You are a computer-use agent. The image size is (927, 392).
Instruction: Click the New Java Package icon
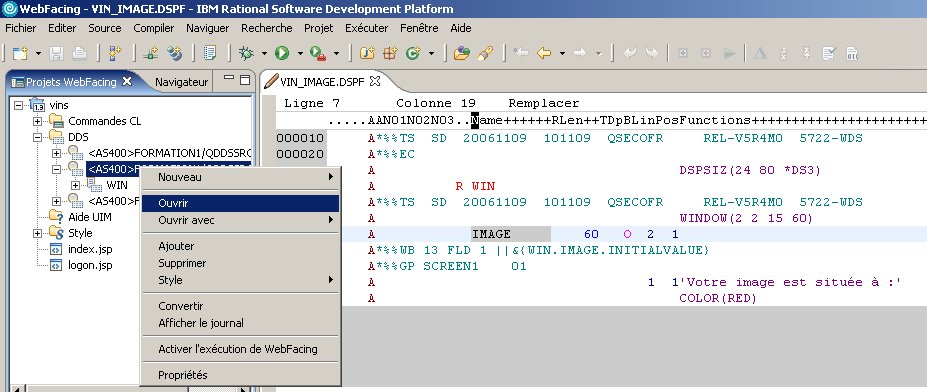[390, 53]
